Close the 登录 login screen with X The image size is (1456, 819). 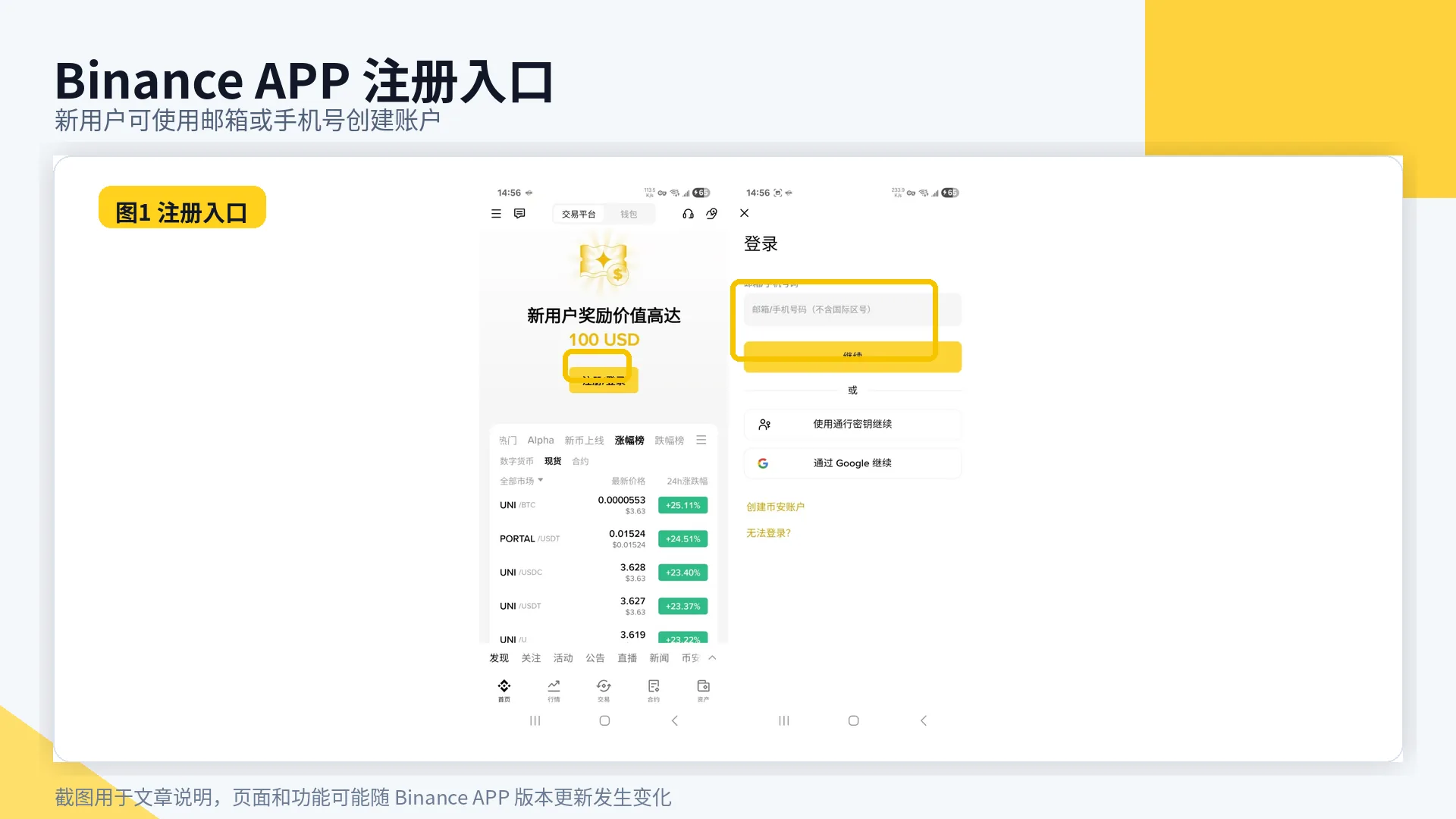[x=744, y=213]
